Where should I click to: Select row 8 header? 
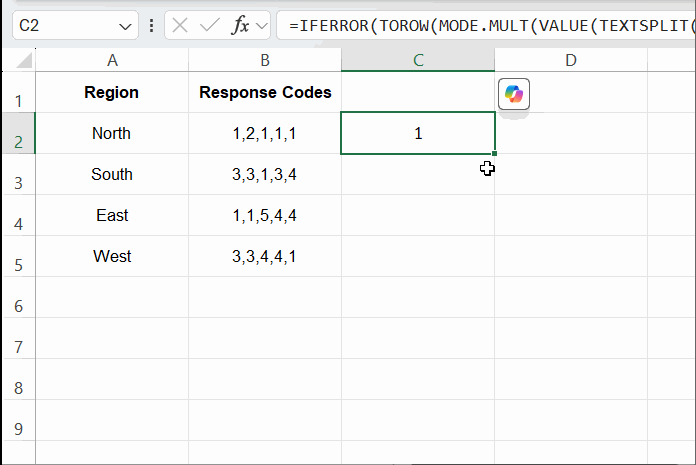tap(18, 379)
